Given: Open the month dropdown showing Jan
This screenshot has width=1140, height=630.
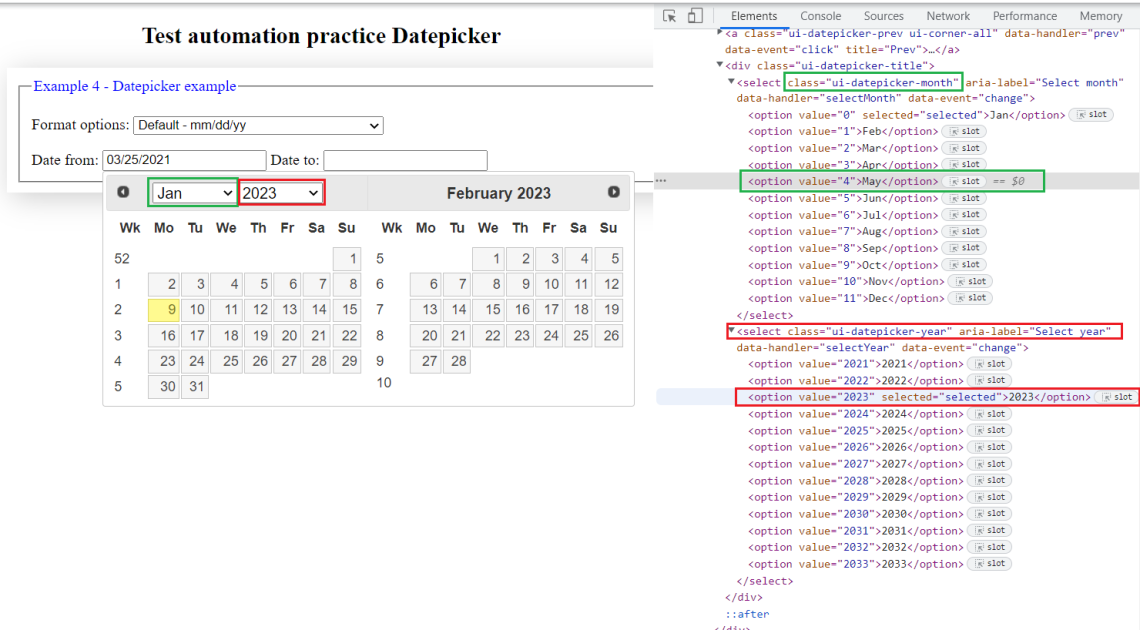Looking at the screenshot, I should pyautogui.click(x=193, y=193).
